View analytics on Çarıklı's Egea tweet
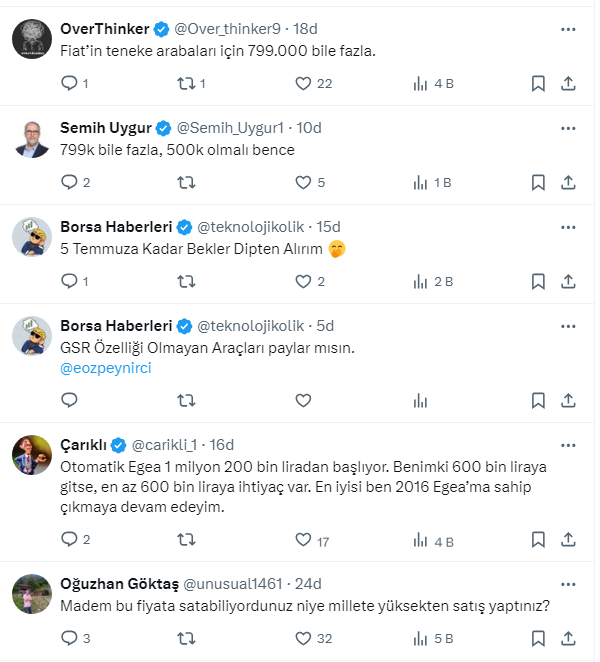This screenshot has height=662, width=600. (x=422, y=541)
